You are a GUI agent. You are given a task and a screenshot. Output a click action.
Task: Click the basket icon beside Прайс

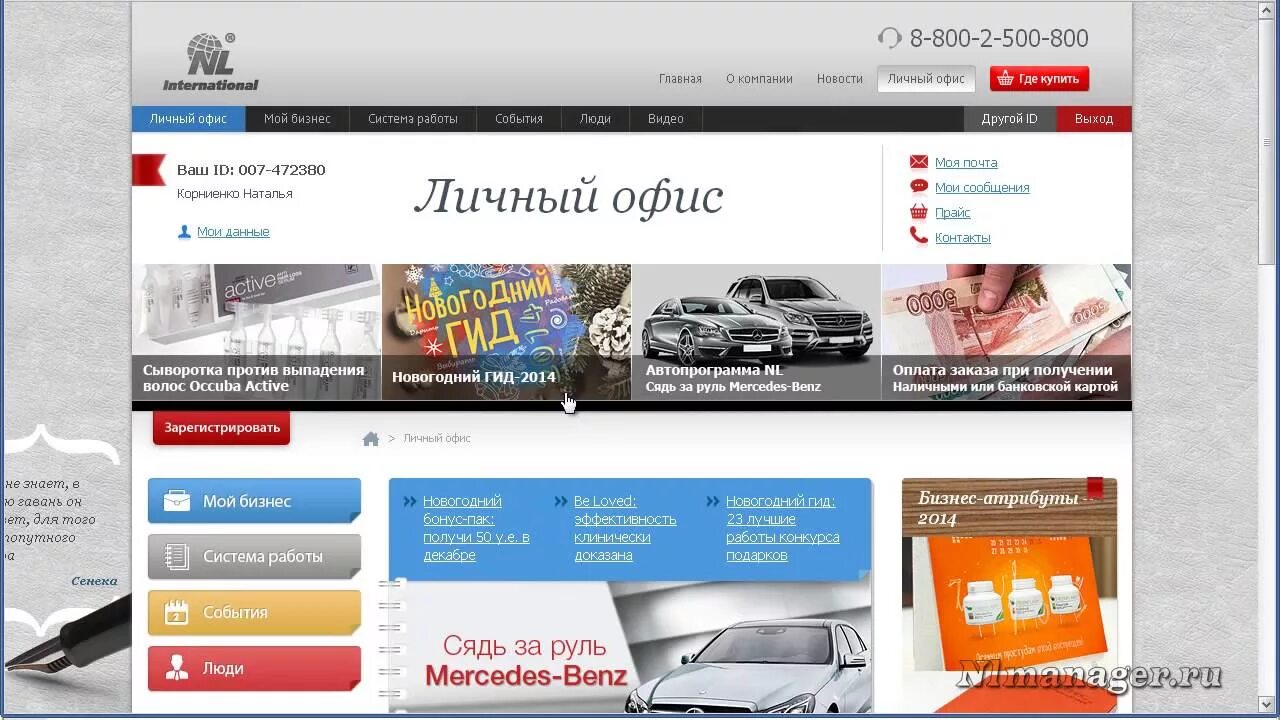(918, 212)
